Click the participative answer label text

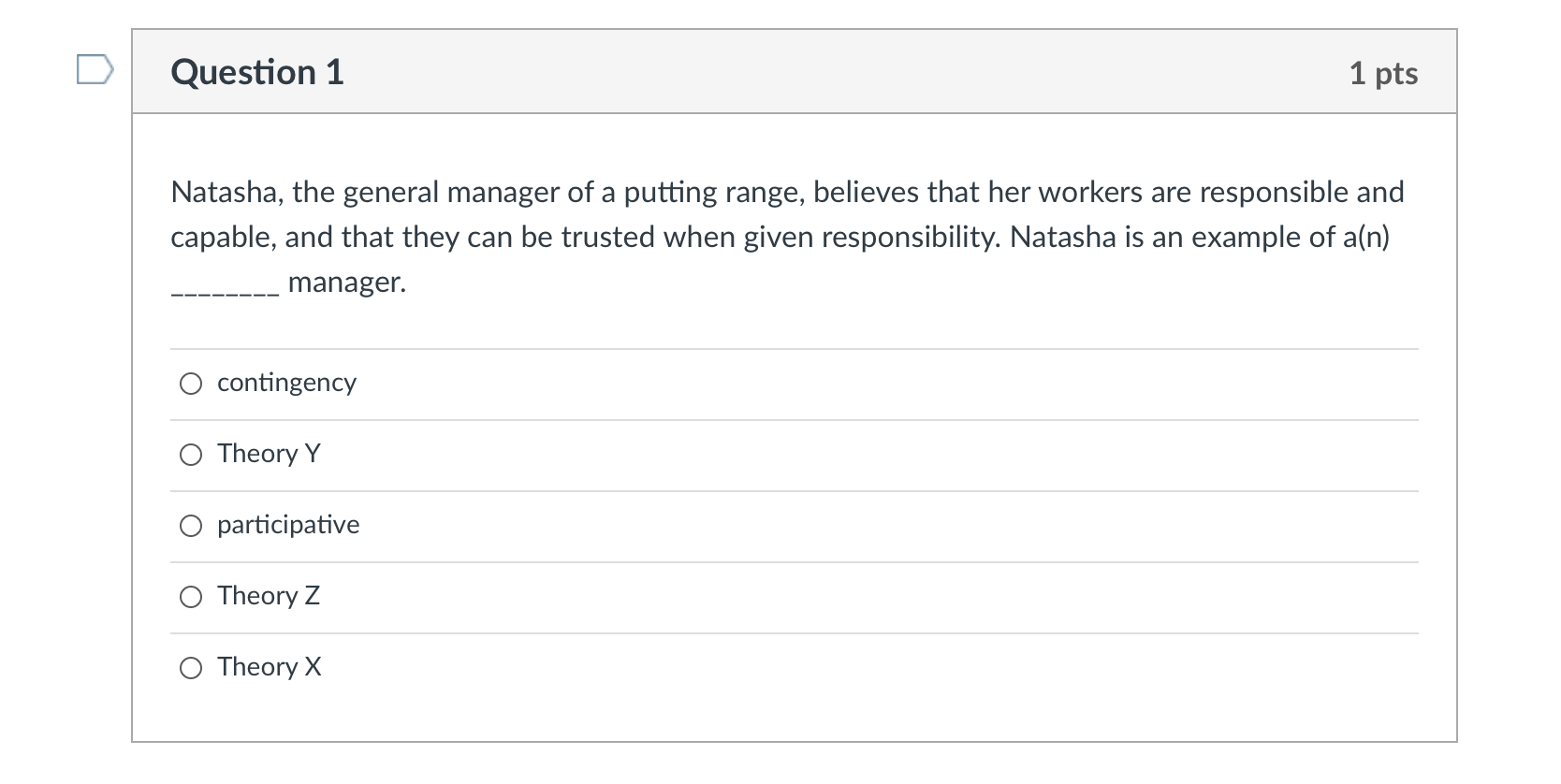click(x=287, y=526)
